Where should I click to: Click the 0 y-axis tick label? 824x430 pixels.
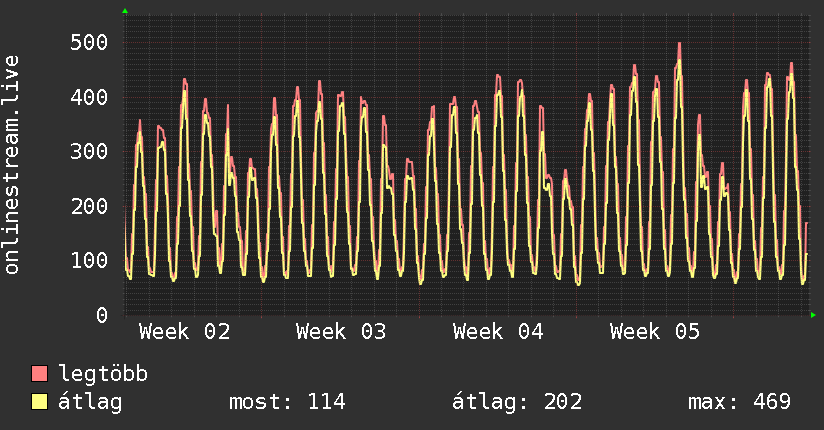coord(101,315)
